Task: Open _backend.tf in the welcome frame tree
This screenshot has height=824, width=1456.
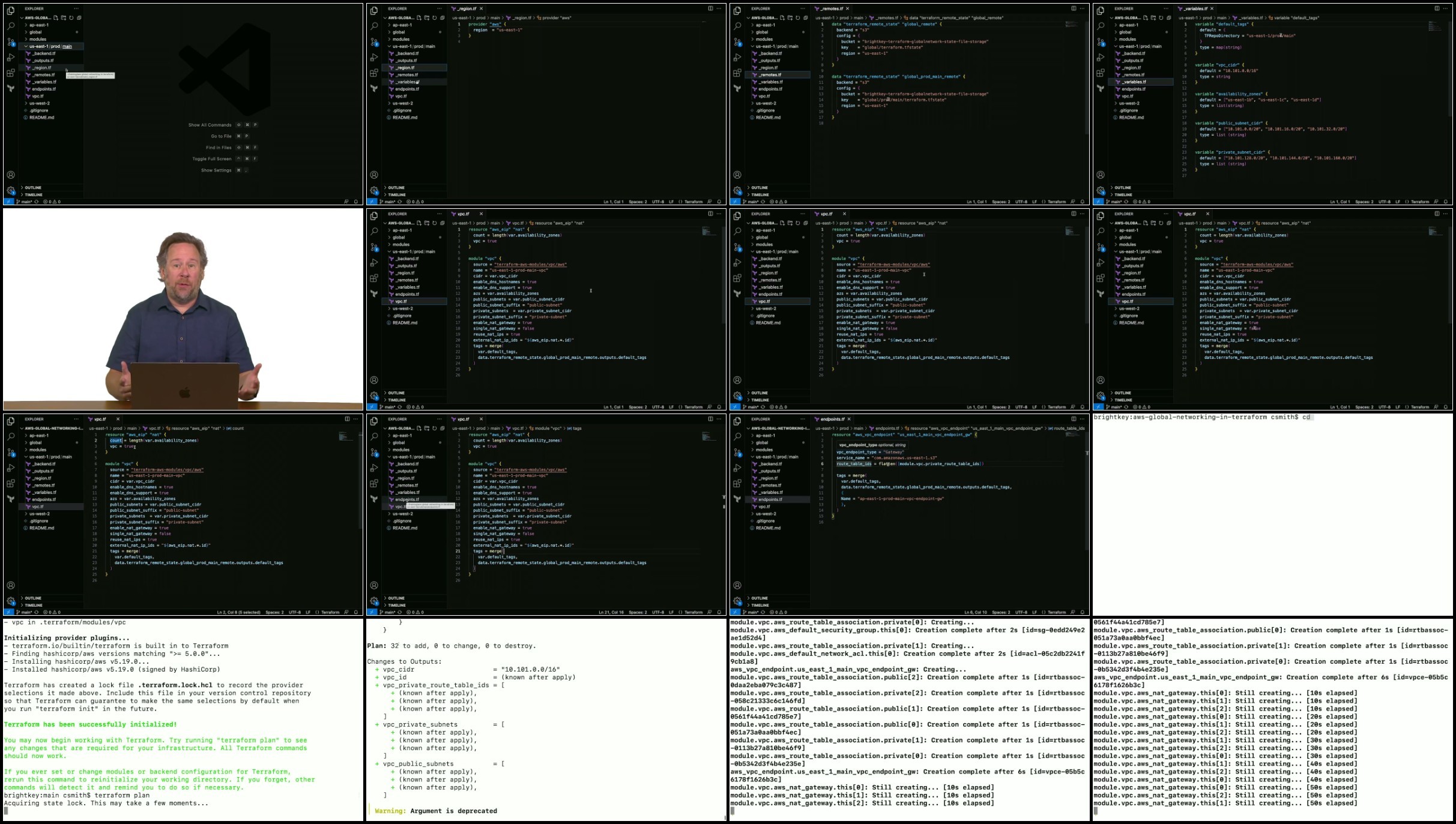Action: (44, 53)
